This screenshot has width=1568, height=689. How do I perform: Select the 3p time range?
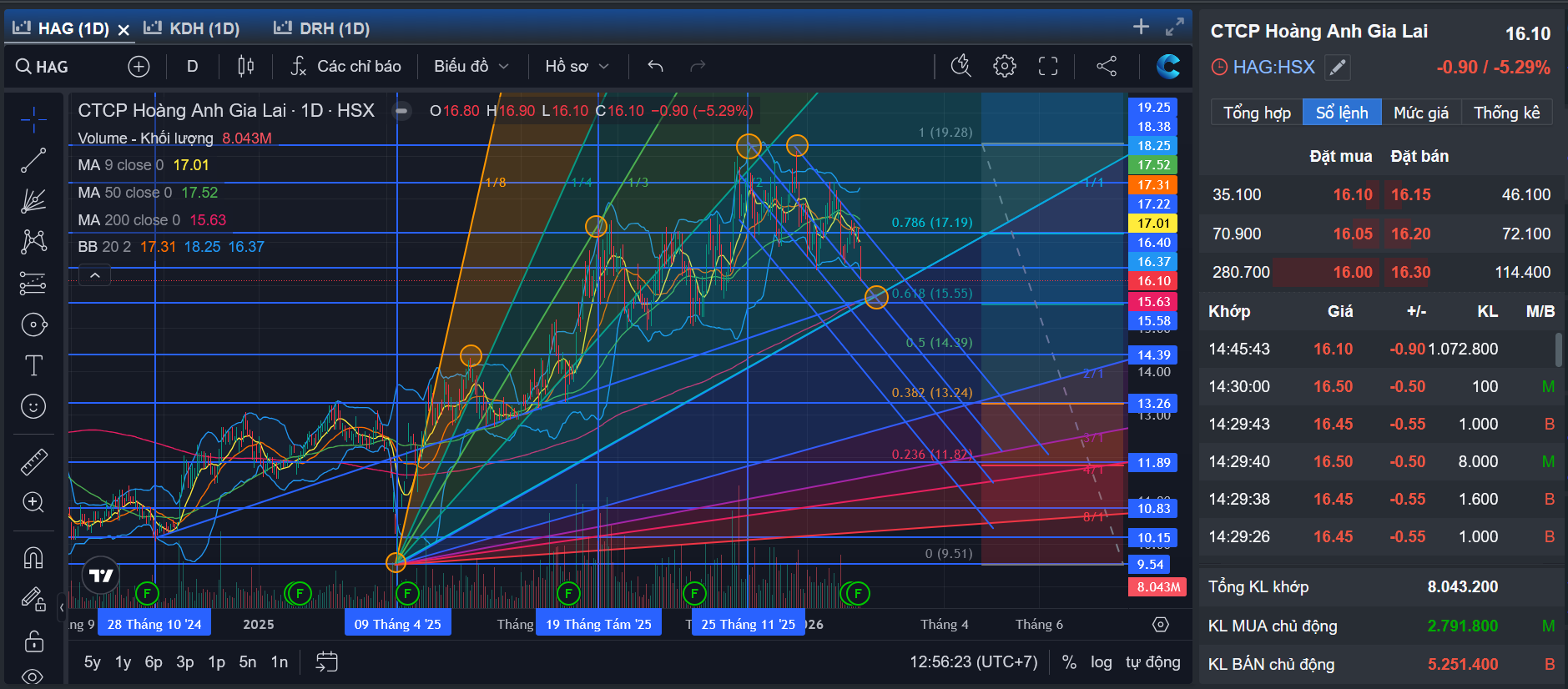(185, 662)
